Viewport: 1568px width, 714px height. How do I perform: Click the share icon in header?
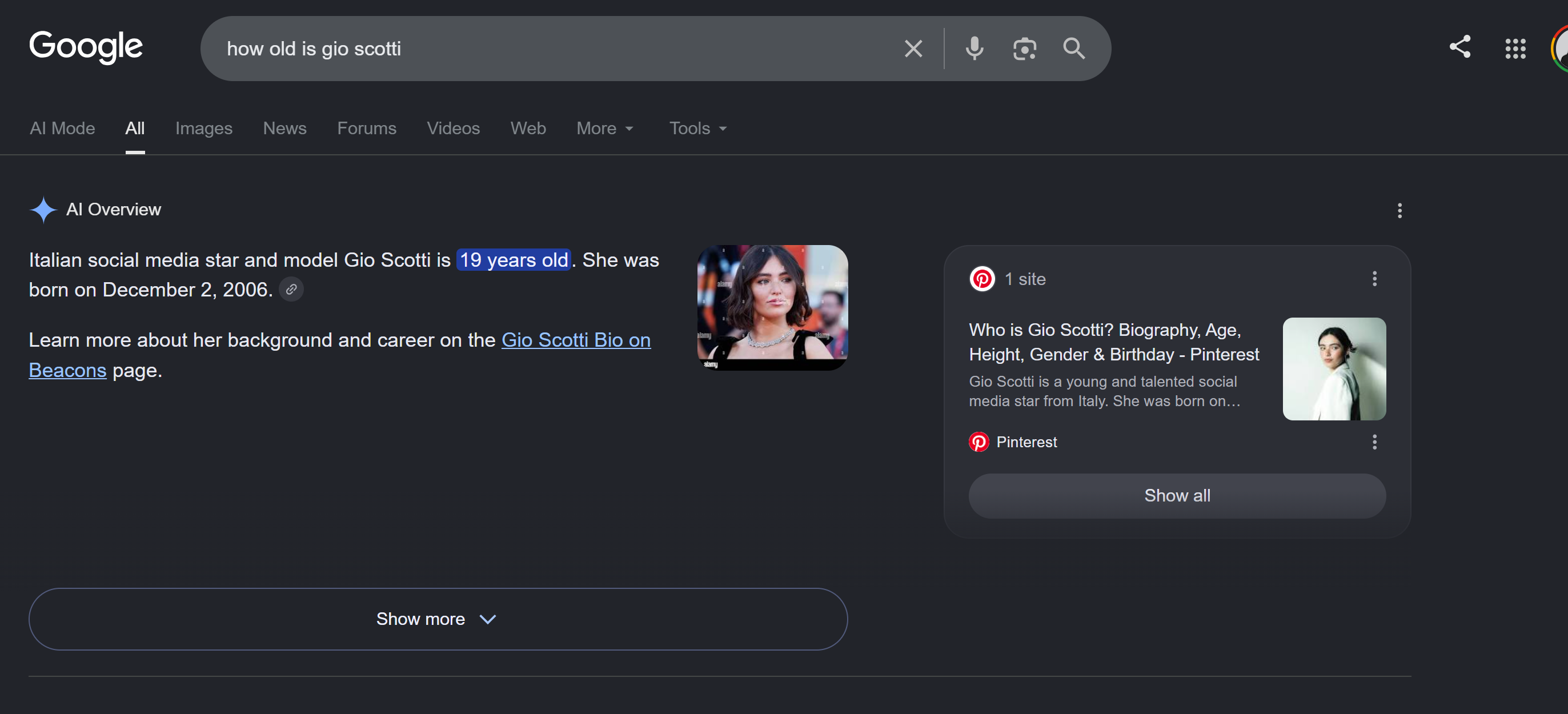point(1459,47)
